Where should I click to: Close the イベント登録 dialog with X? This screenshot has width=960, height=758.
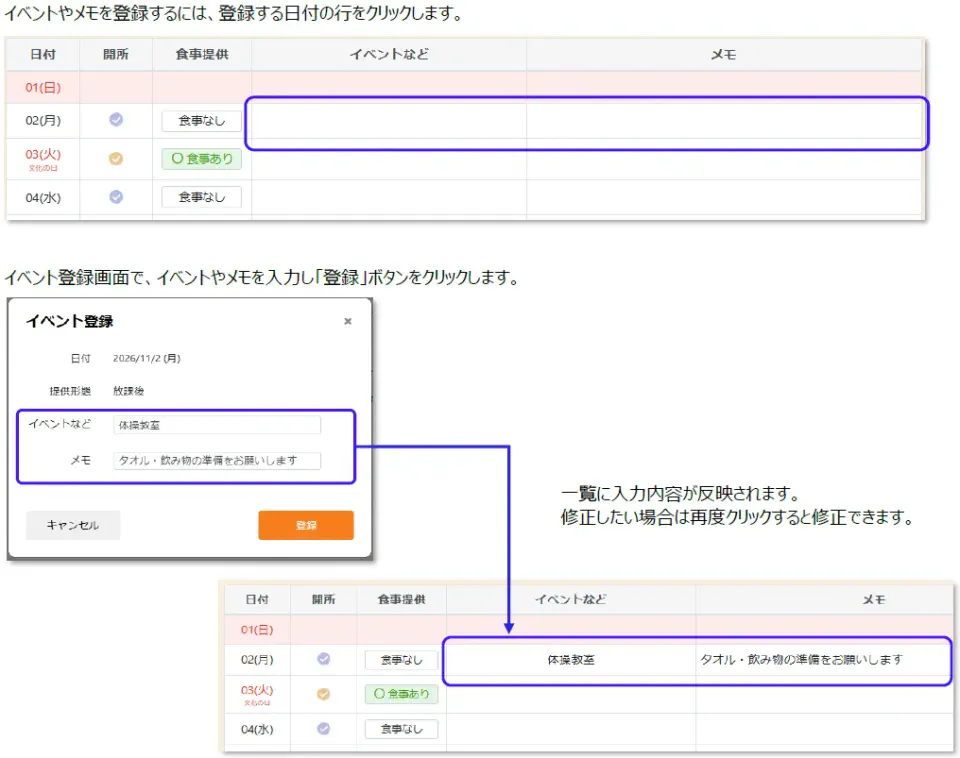pos(348,321)
